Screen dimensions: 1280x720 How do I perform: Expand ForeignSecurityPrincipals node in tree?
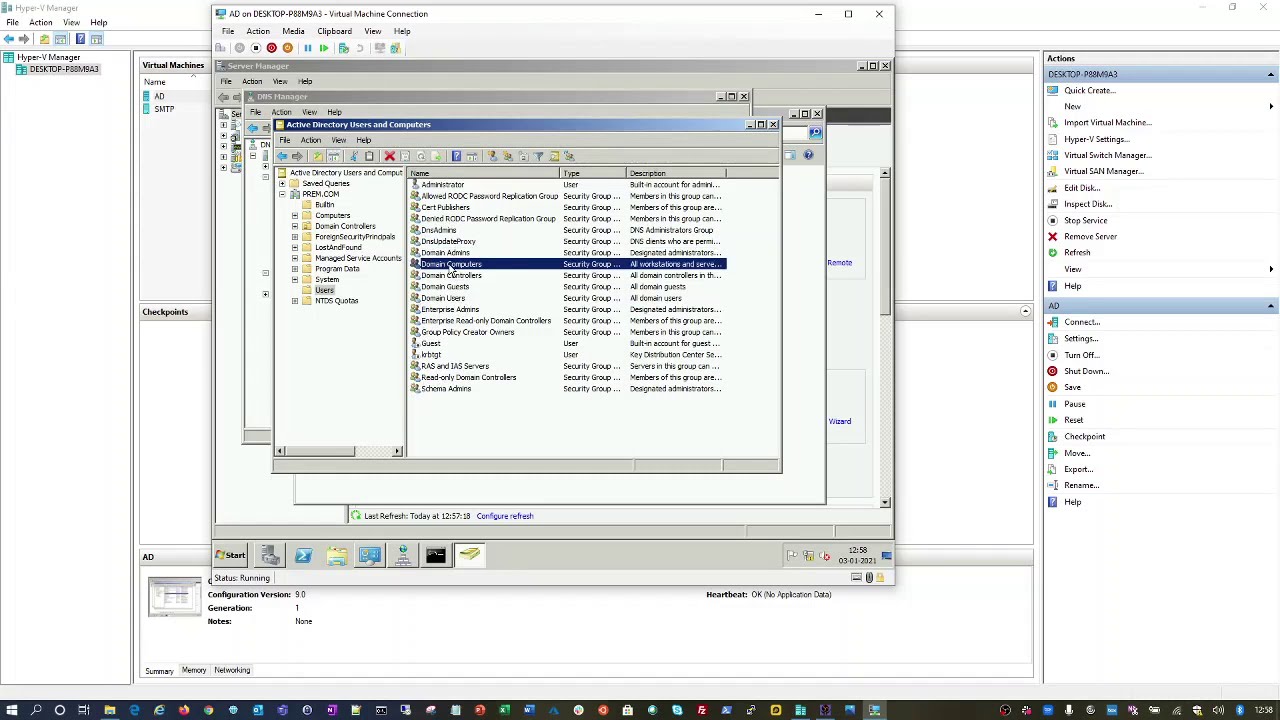(295, 237)
